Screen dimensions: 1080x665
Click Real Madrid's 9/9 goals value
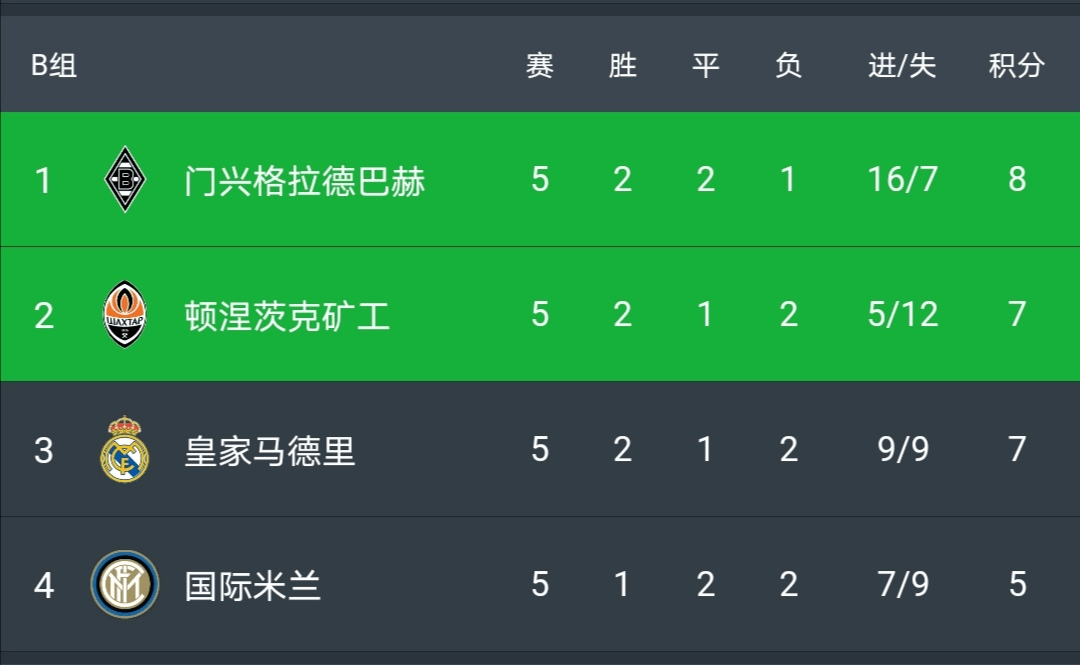pyautogui.click(x=902, y=449)
